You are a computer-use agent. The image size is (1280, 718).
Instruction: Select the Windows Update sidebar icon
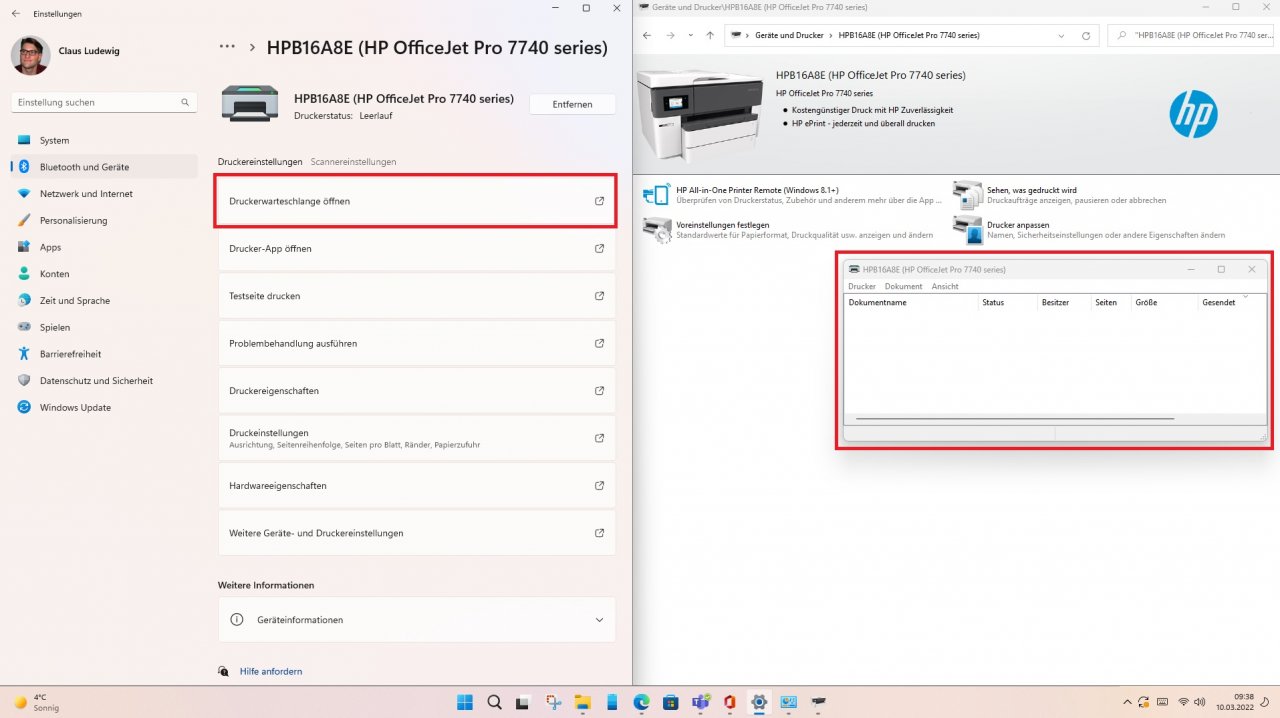click(x=24, y=407)
